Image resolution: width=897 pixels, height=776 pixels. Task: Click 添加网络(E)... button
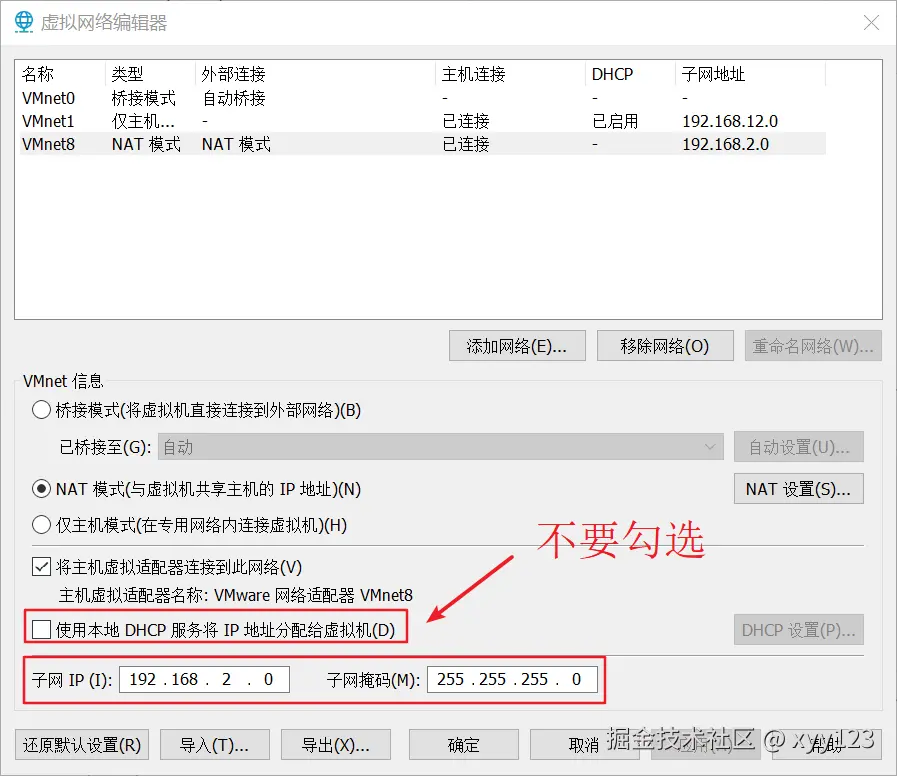[x=517, y=346]
